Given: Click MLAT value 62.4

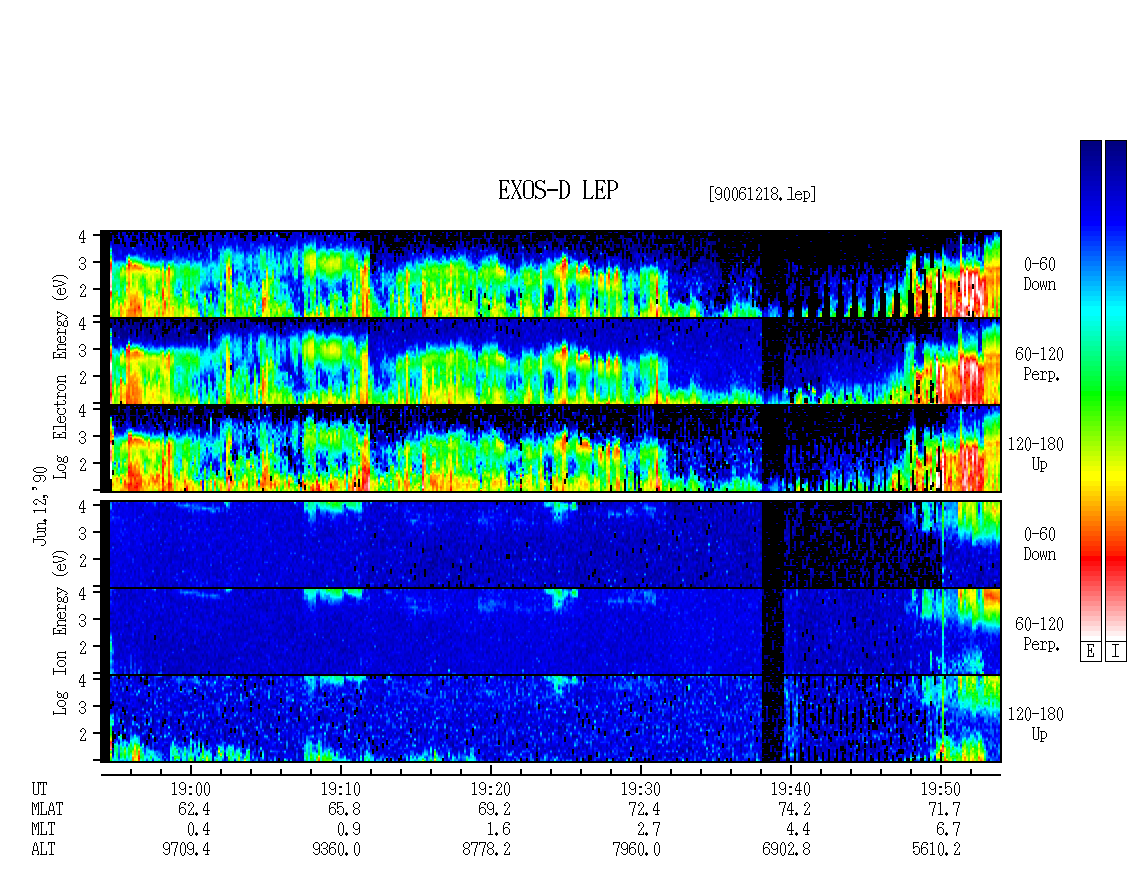Looking at the screenshot, I should pyautogui.click(x=194, y=809).
